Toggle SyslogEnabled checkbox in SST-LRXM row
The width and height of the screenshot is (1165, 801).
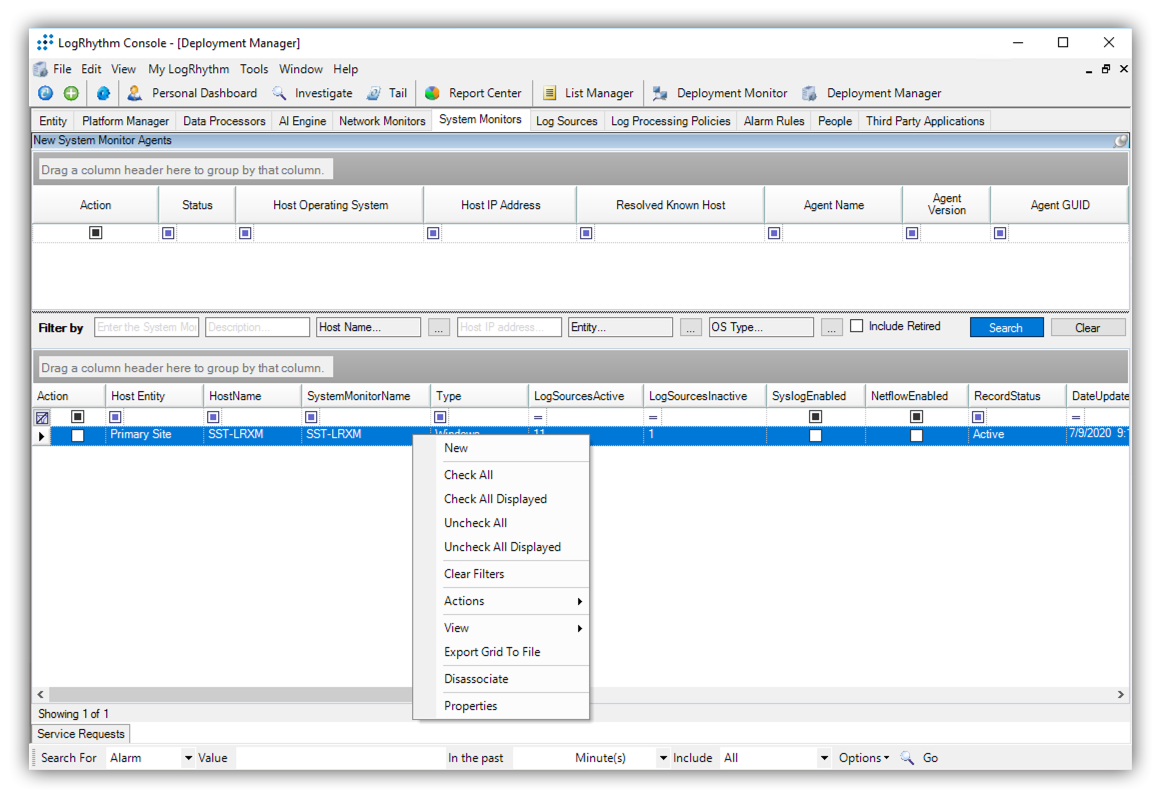tap(815, 435)
